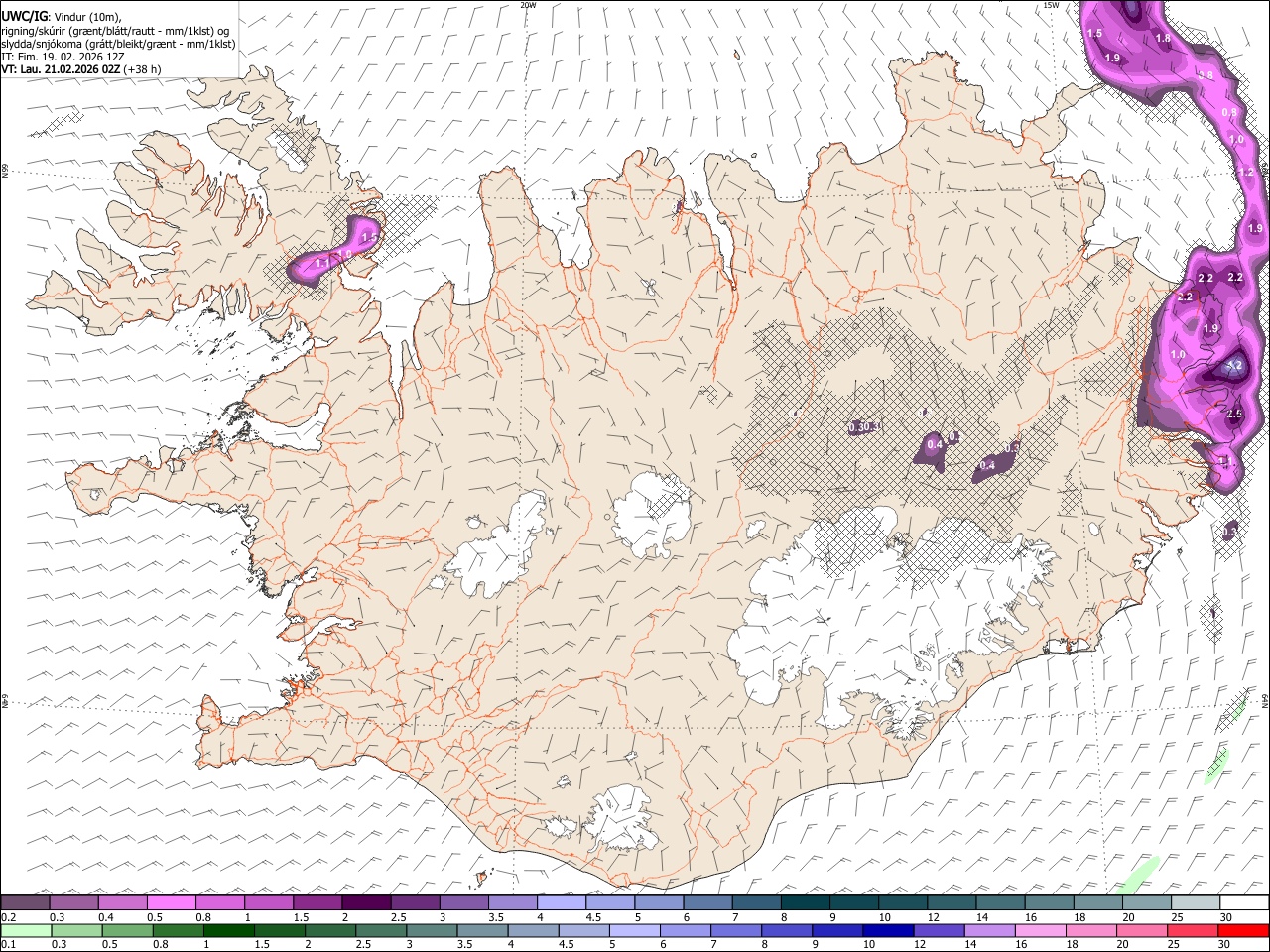Image resolution: width=1270 pixels, height=952 pixels.
Task: Click the white swatch after 30 in upper legend
Action: (1243, 902)
